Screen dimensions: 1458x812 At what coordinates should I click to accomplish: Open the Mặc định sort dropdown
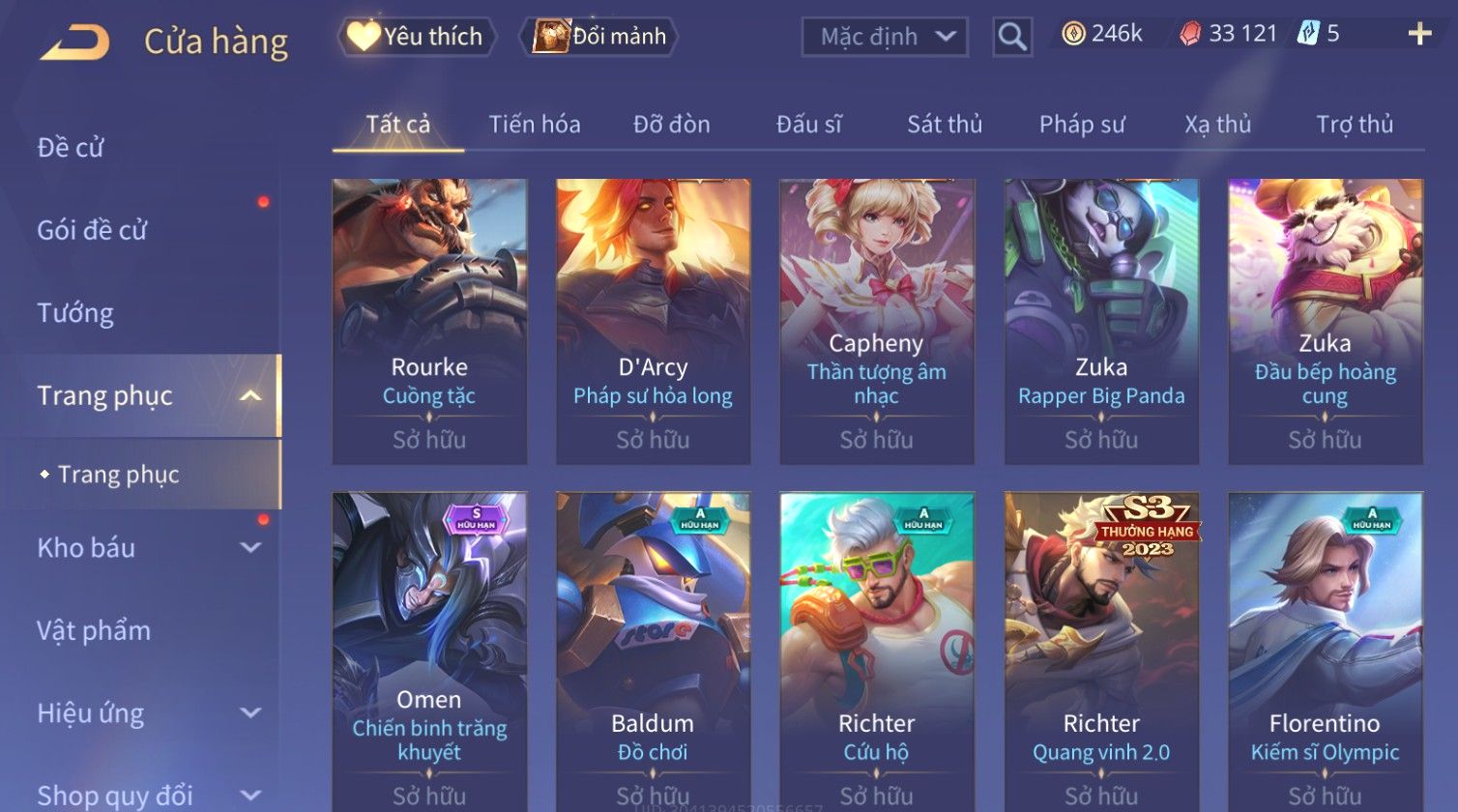click(x=885, y=37)
